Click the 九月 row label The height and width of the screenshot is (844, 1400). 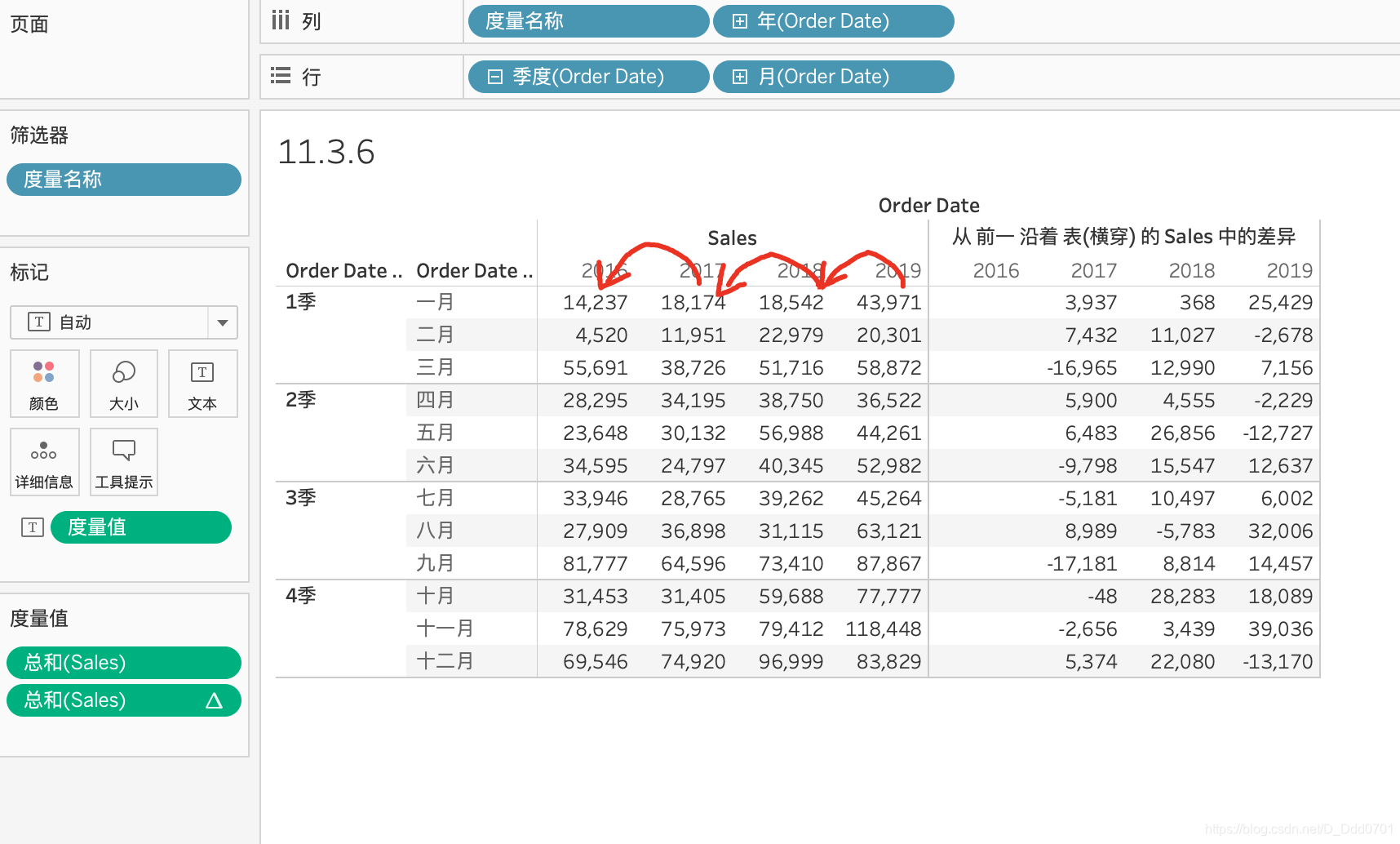click(435, 563)
